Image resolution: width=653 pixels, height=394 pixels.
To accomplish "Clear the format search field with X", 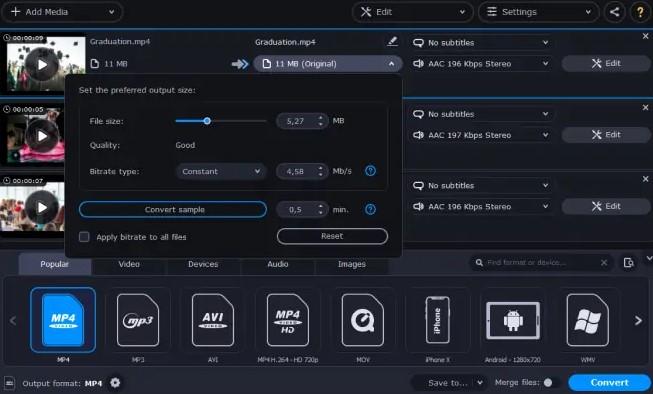I will point(604,262).
